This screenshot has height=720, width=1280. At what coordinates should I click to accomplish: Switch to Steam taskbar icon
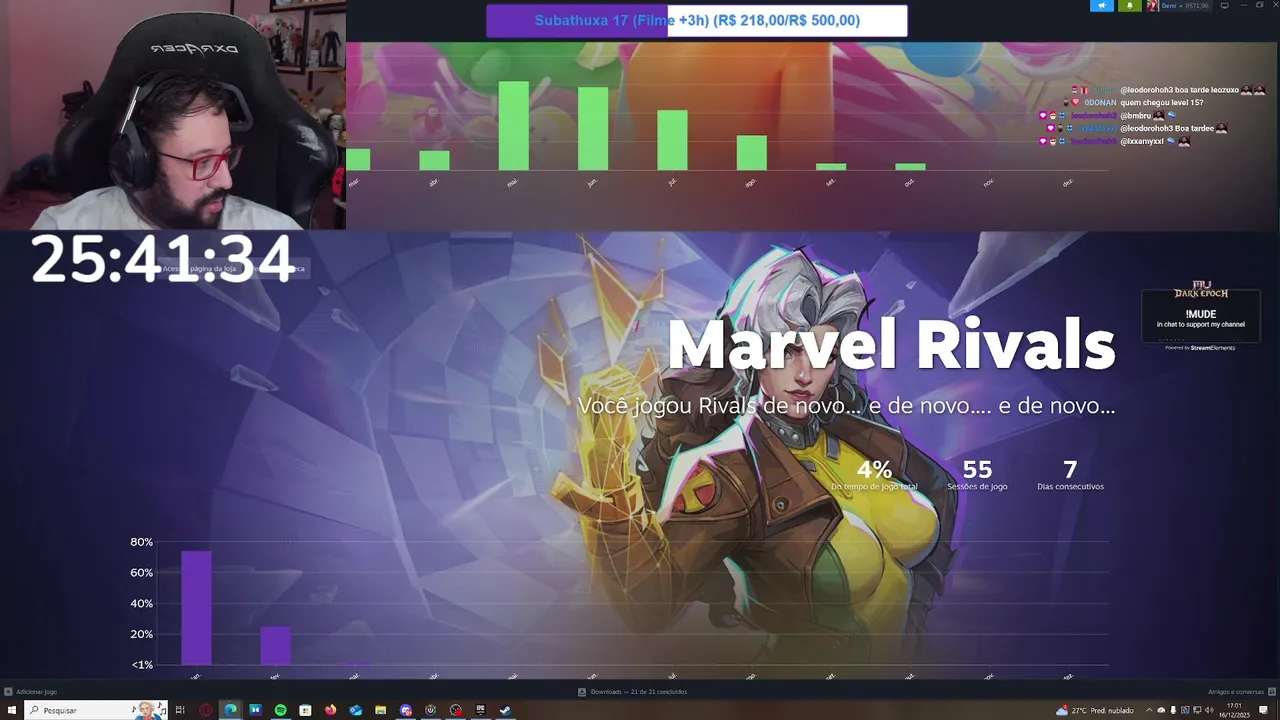coord(505,710)
